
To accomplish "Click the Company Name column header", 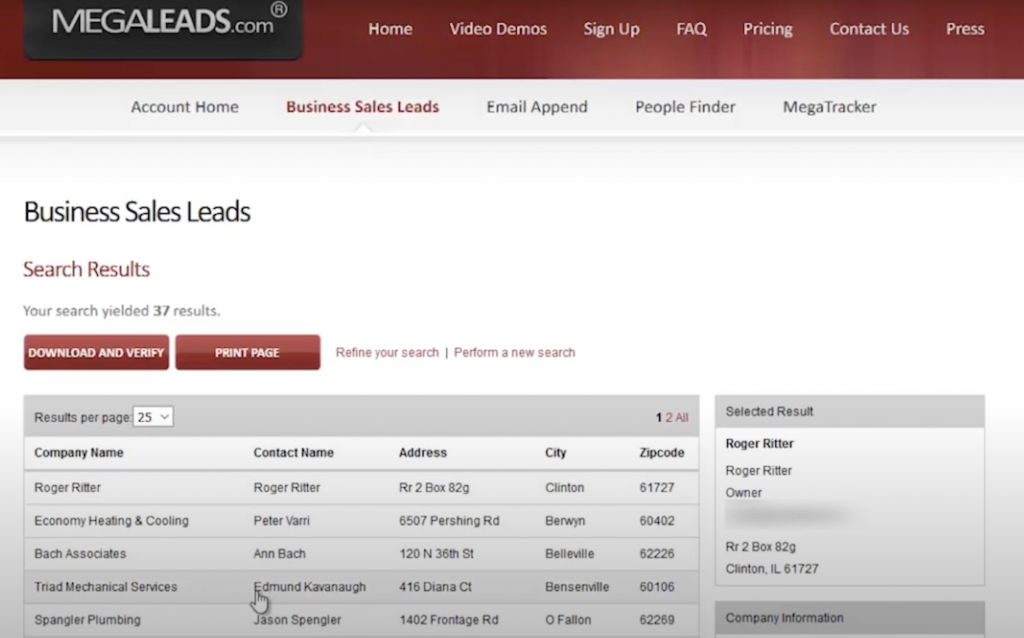I will (79, 453).
